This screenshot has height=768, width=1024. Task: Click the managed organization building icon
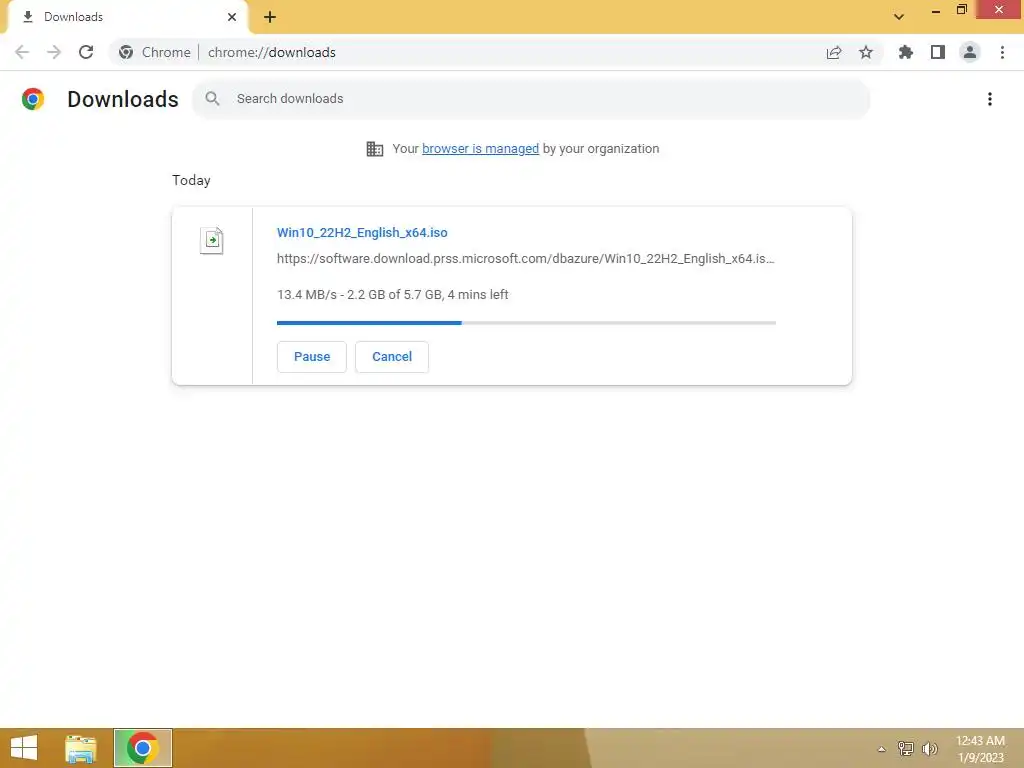click(x=375, y=149)
